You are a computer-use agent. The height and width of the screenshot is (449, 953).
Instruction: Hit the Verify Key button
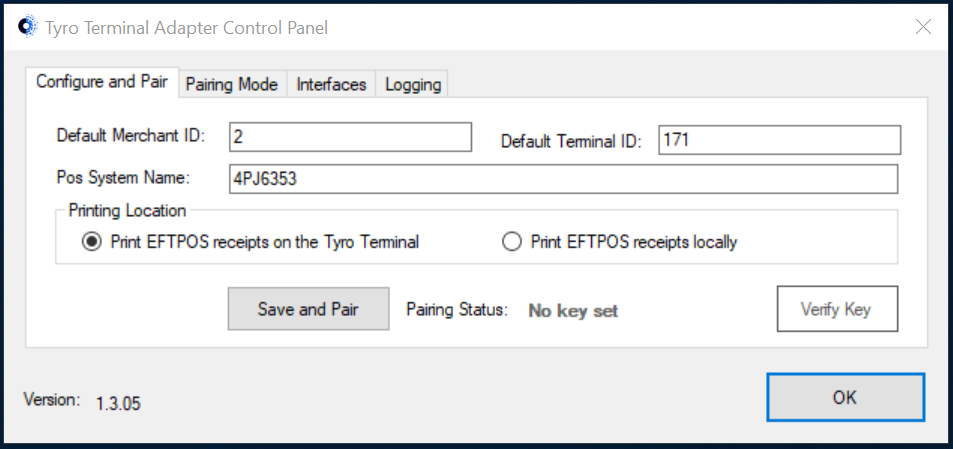pos(837,309)
